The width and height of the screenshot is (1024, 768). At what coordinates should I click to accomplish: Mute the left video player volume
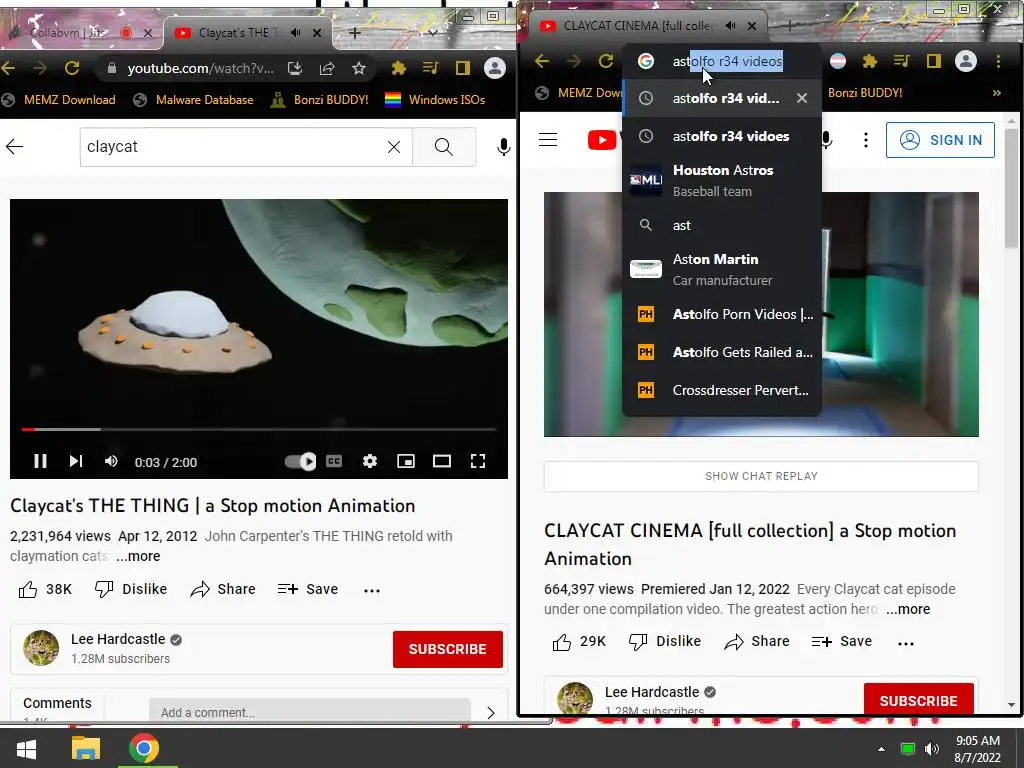(111, 462)
